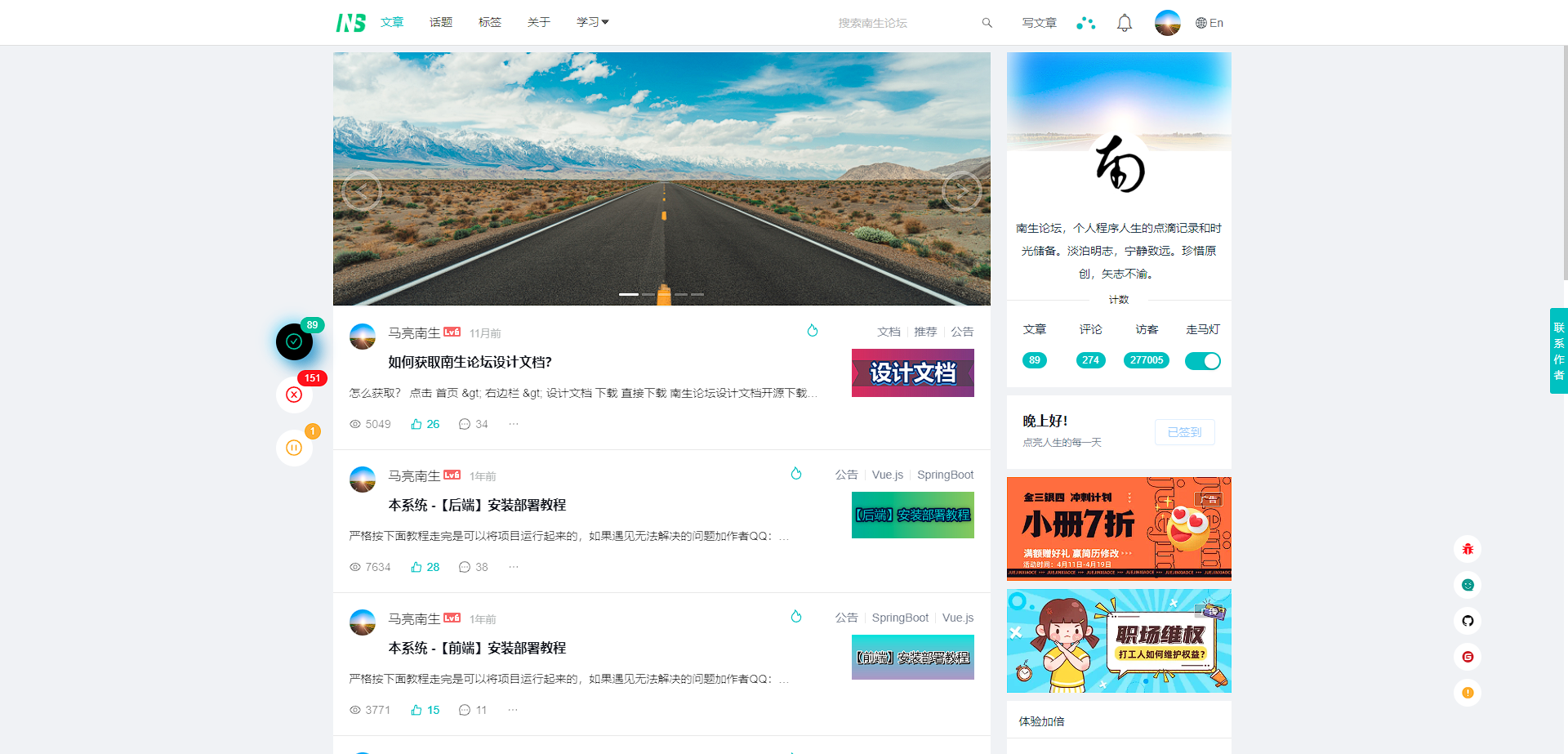Toggle the 走马灯 carousel switch off
Screen dimensions: 1568x754
coord(1202,360)
